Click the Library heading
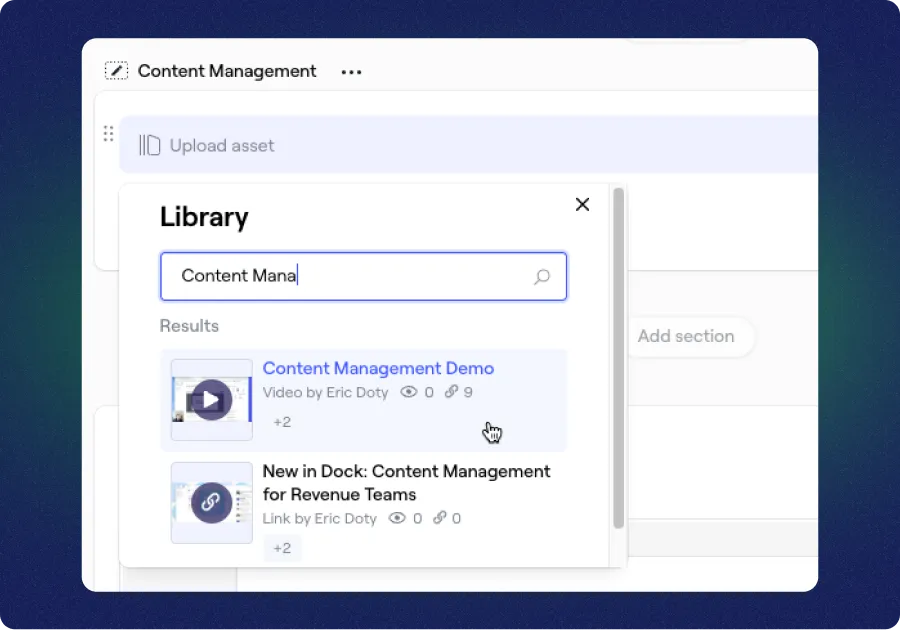The width and height of the screenshot is (900, 630). click(204, 217)
